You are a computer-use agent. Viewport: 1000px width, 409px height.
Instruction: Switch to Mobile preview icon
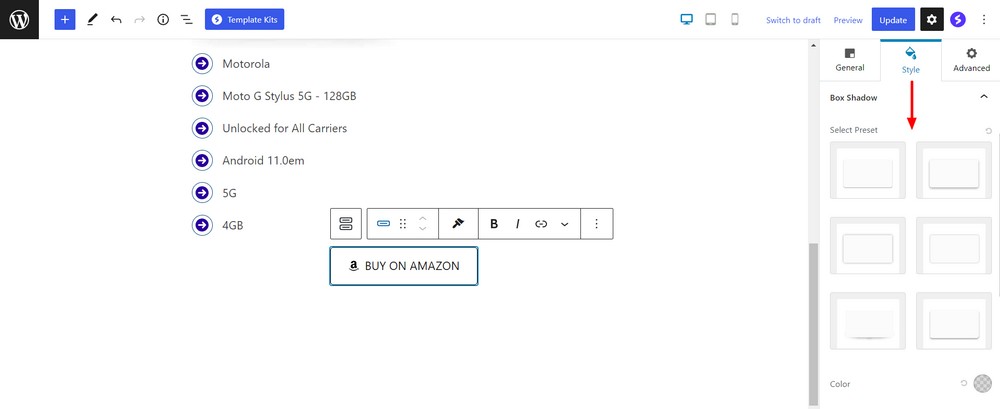coord(735,20)
